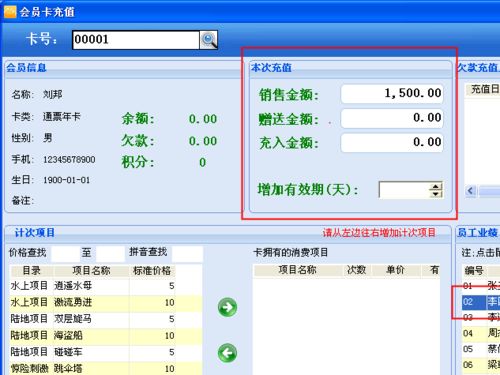
Task: Select staff row number 03
Action: [x=481, y=317]
